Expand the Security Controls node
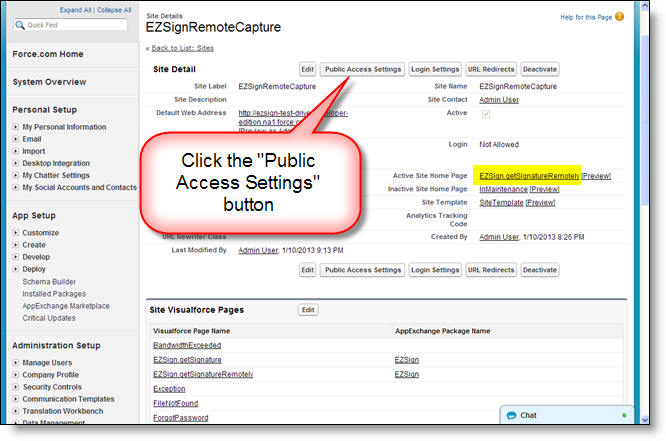 click(16, 387)
